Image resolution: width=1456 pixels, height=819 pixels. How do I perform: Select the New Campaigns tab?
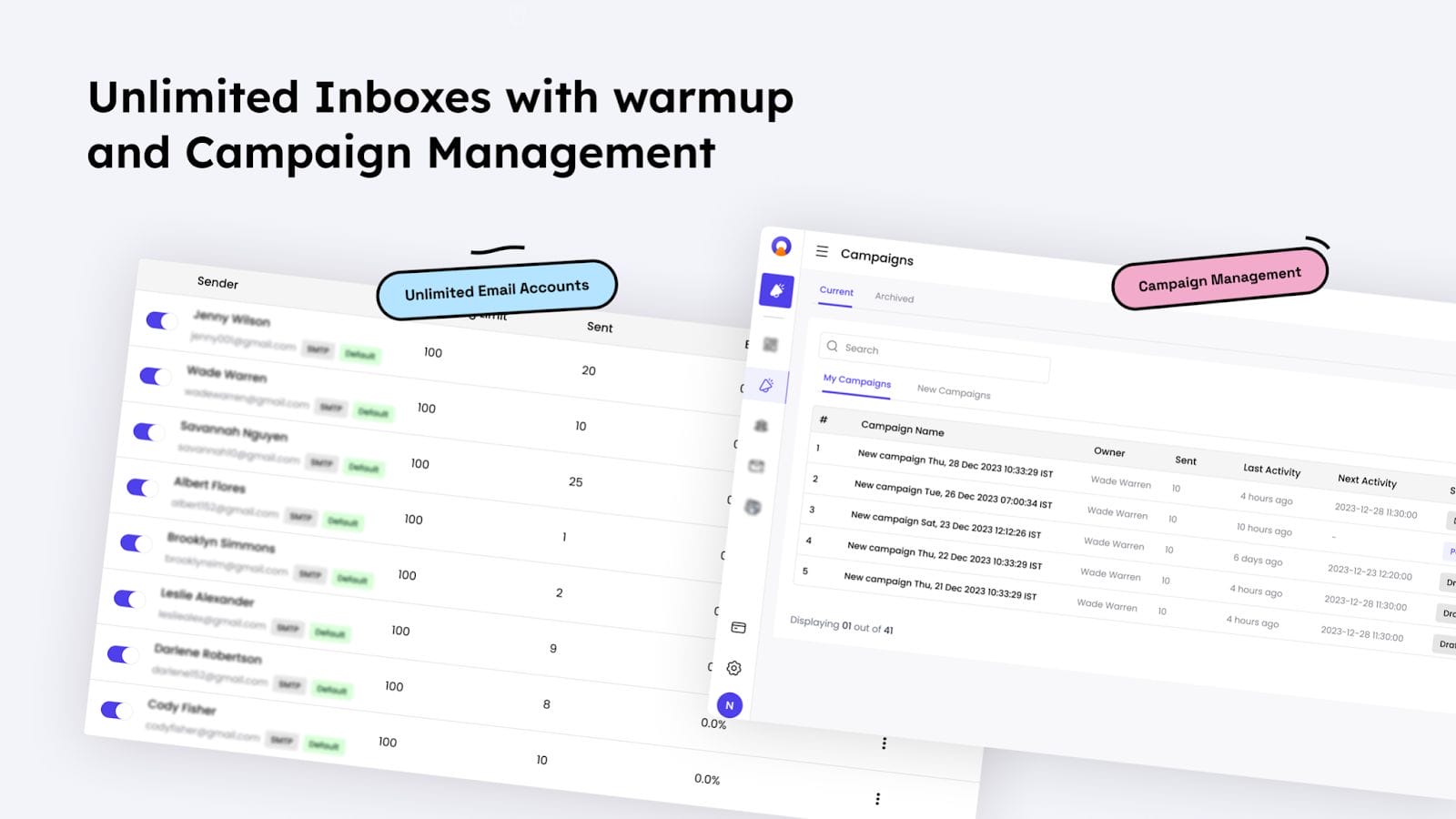953,391
